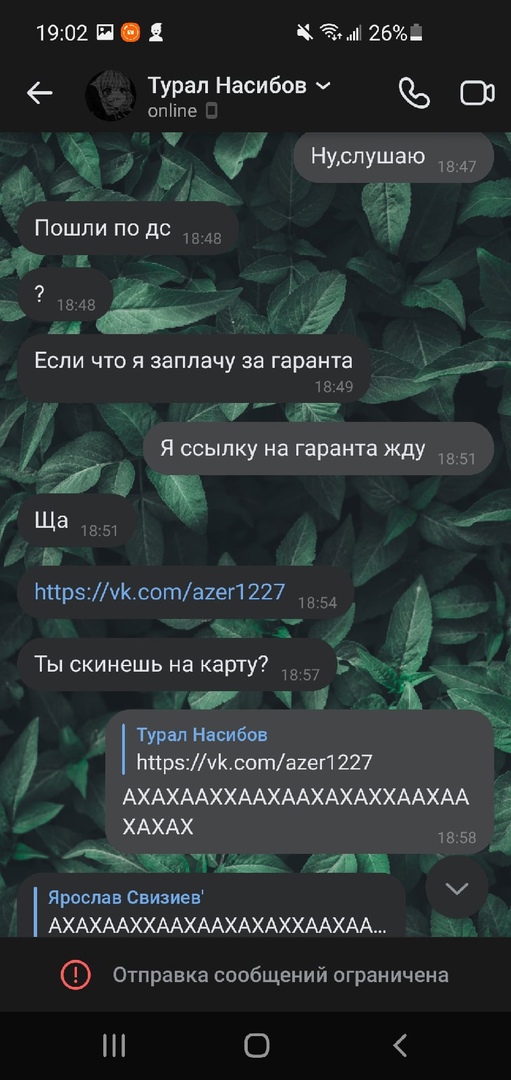Image resolution: width=511 pixels, height=1080 pixels.
Task: Open the https://vk.com/azer1227 link message
Action: click(x=160, y=592)
